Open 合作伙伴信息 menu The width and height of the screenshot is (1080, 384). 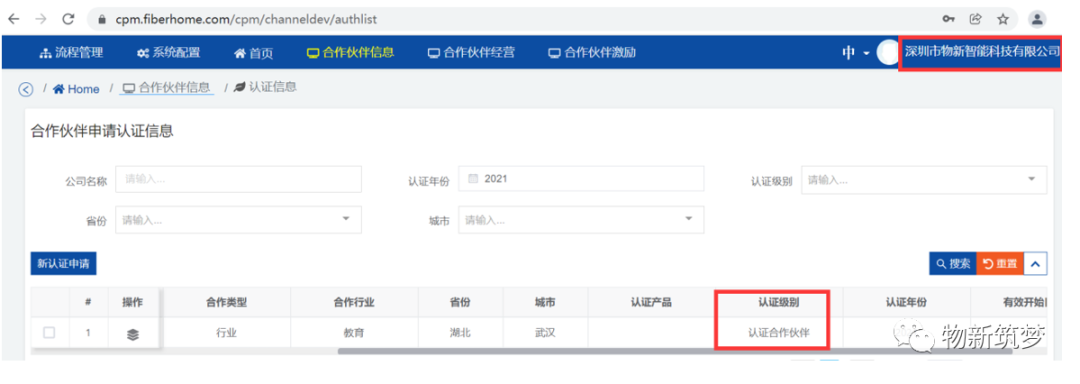pos(351,53)
